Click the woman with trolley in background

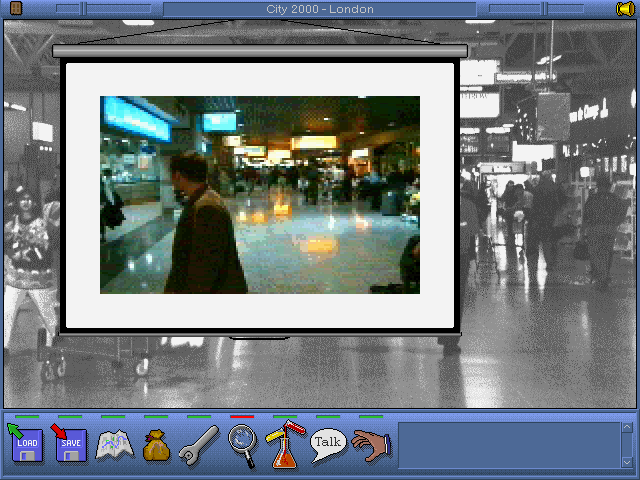pyautogui.click(x=31, y=265)
